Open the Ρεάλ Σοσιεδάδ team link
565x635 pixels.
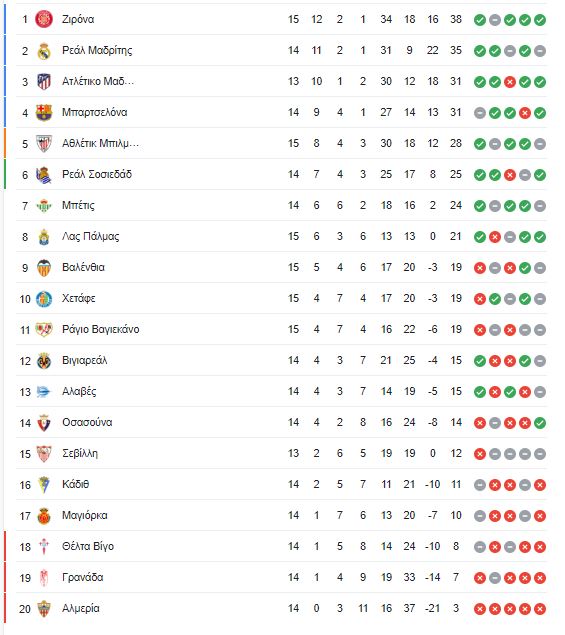[x=97, y=175]
